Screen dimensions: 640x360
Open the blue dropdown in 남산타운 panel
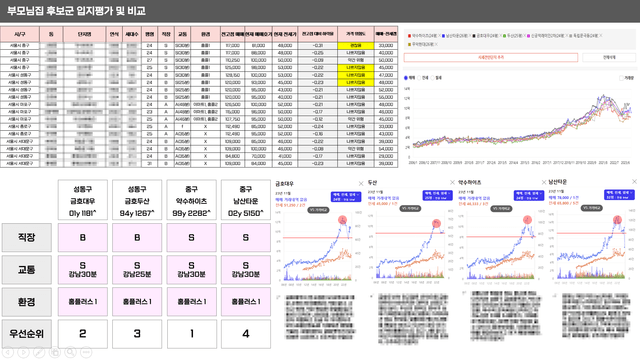coord(619,195)
